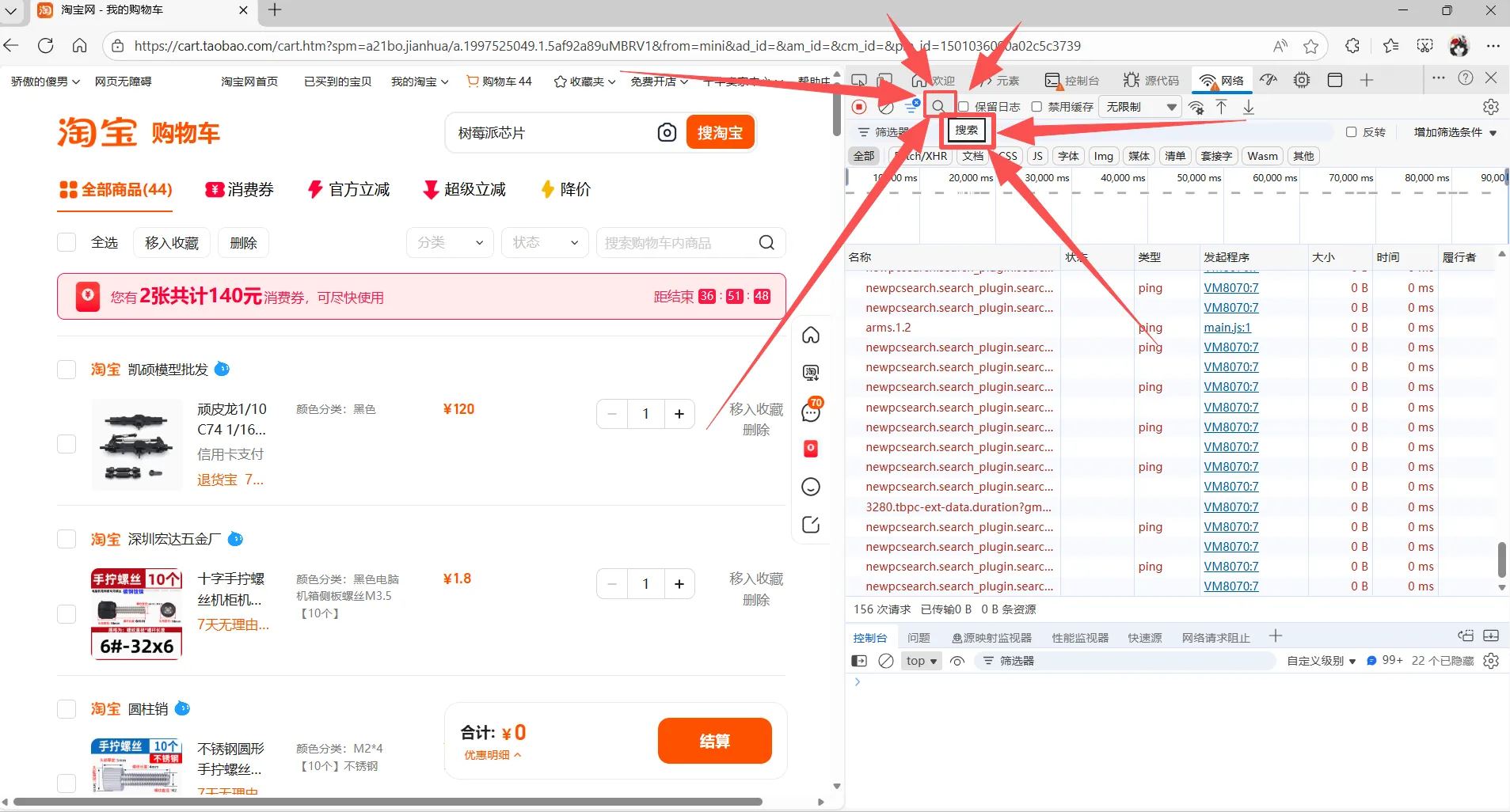Open the Application panel icon
1510x812 pixels.
tap(1335, 80)
